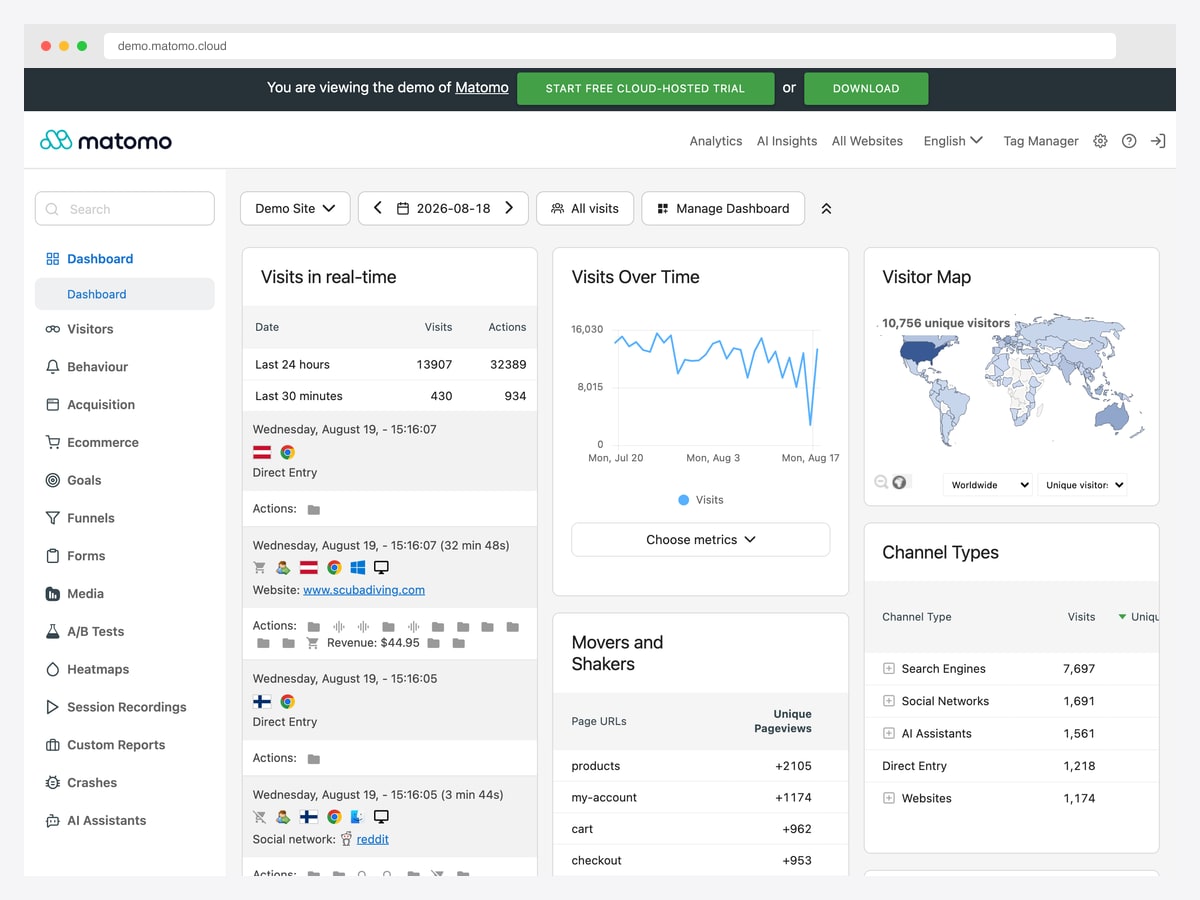Viewport: 1200px width, 900px height.
Task: Expand the Websites row
Action: click(x=888, y=798)
